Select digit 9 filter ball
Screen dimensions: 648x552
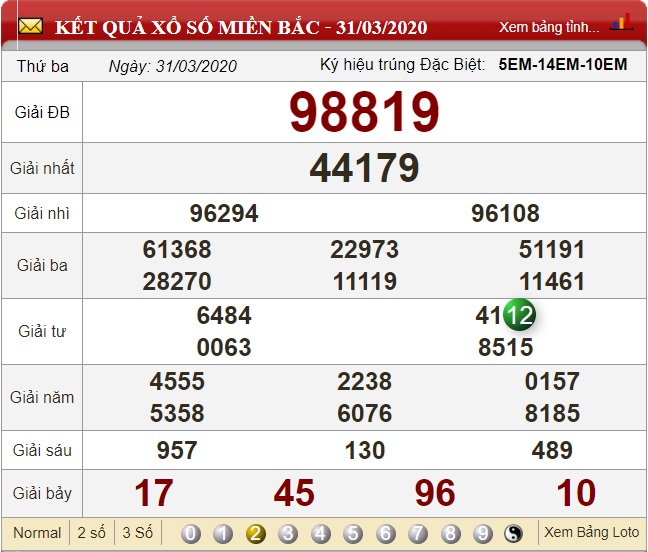(x=482, y=533)
